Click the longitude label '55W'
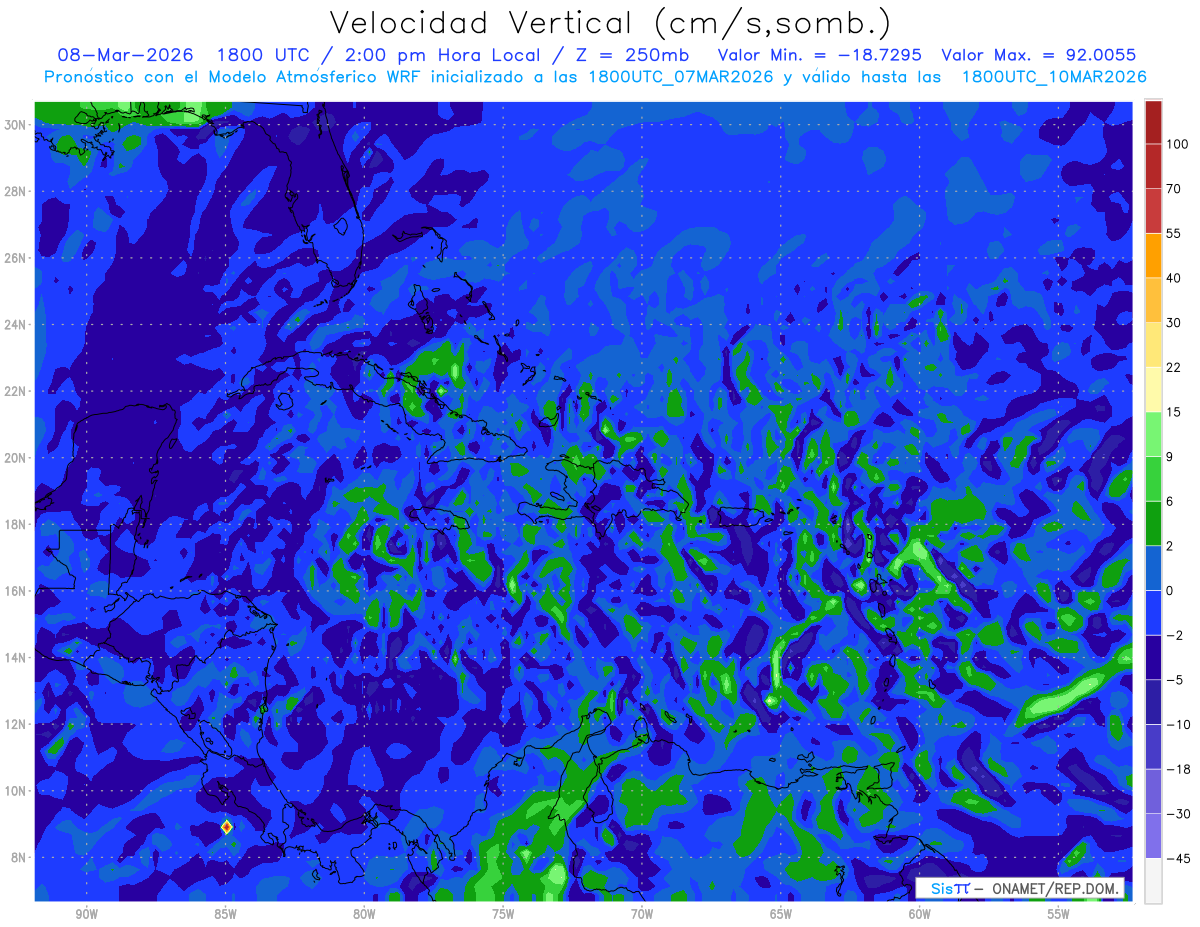 [x=1059, y=914]
